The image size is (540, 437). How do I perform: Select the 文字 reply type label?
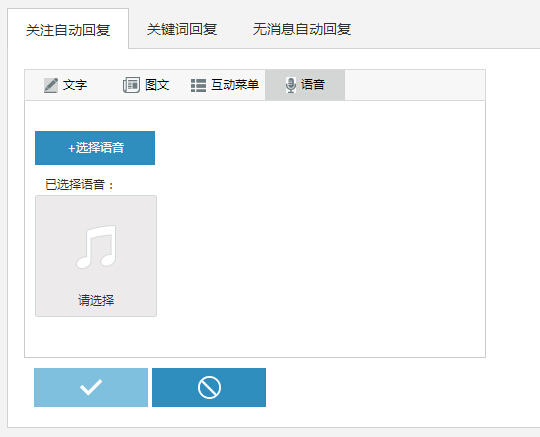[x=75, y=85]
